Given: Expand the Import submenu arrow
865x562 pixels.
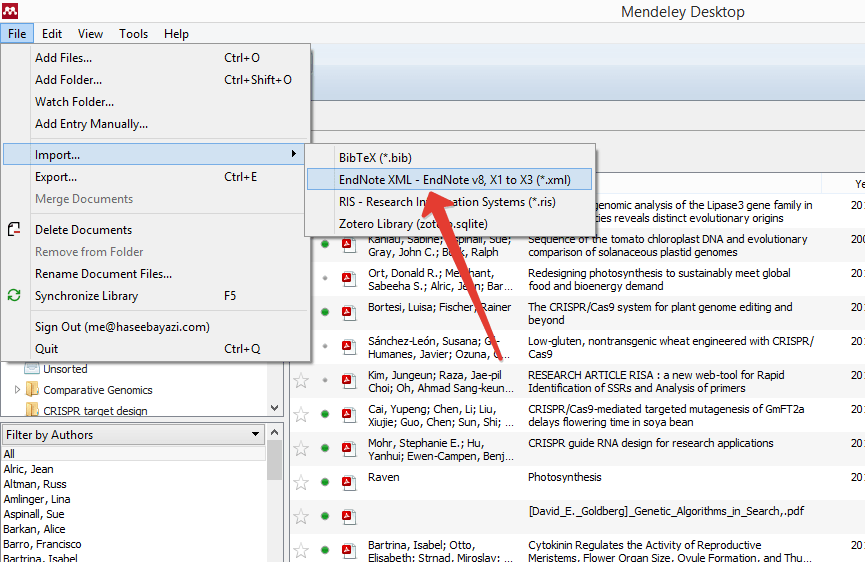Looking at the screenshot, I should tap(293, 154).
